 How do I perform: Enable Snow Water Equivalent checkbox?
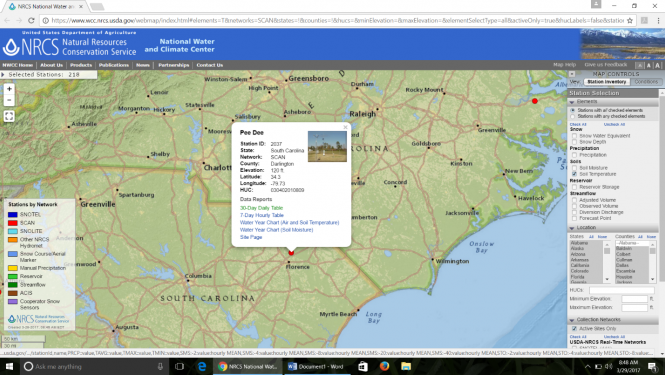click(574, 136)
